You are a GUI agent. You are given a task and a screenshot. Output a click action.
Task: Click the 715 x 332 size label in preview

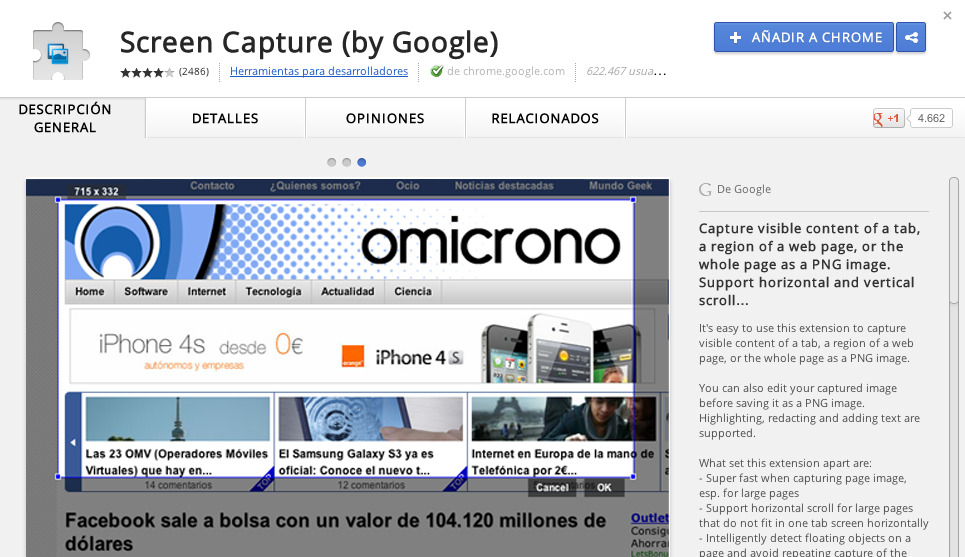[96, 191]
